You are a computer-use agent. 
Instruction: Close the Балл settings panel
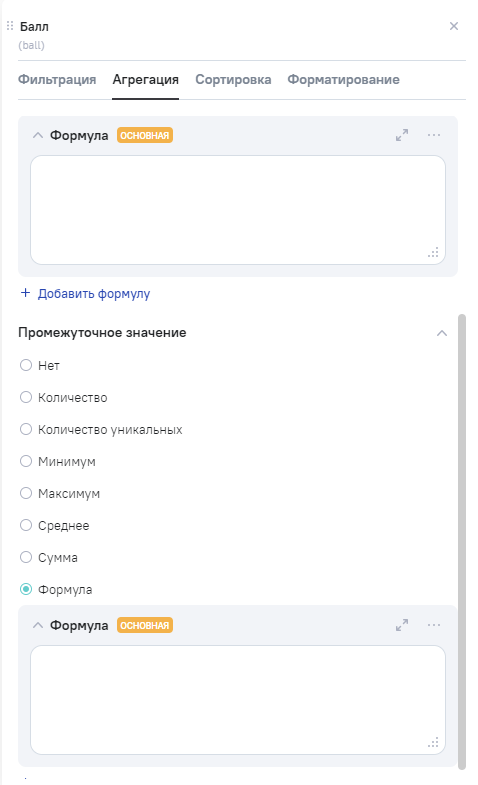(454, 26)
